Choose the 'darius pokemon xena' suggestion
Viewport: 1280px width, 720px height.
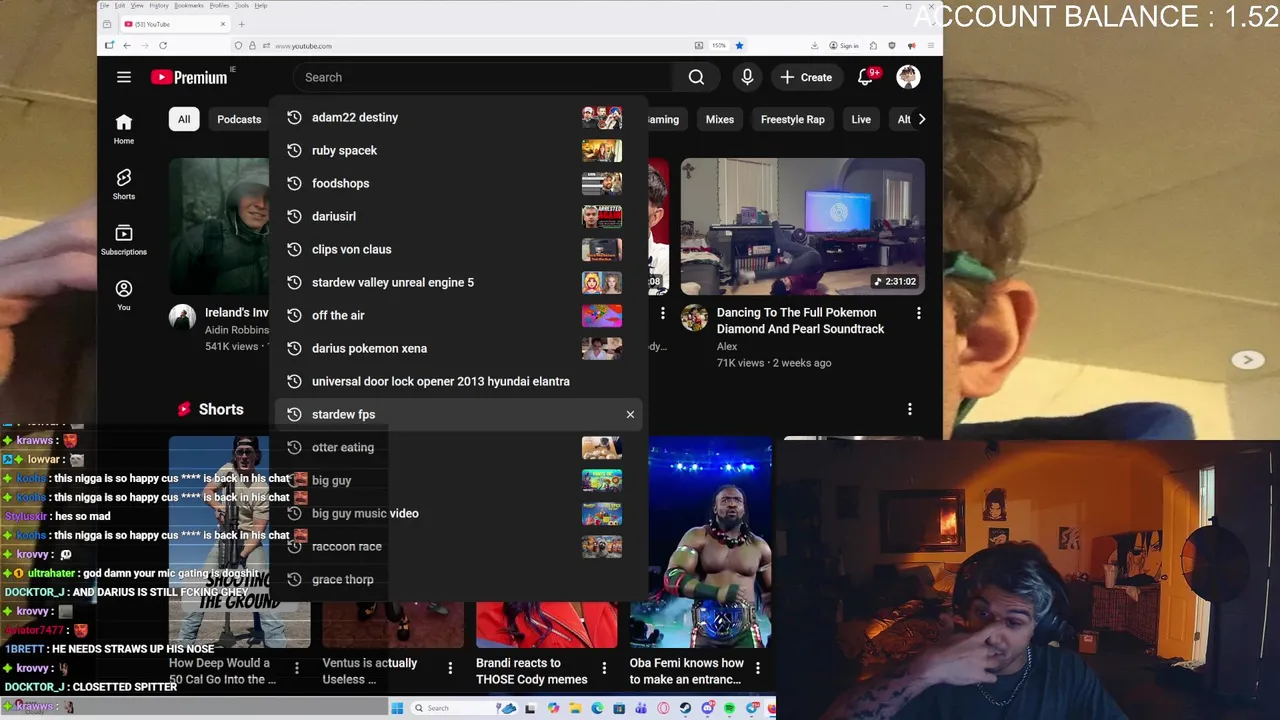pyautogui.click(x=460, y=348)
